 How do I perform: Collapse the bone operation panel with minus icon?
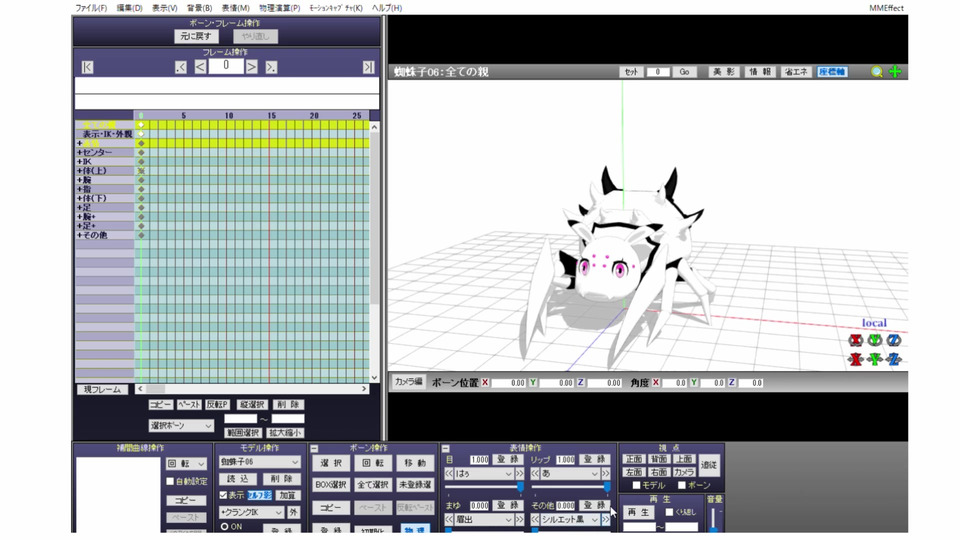pos(314,449)
